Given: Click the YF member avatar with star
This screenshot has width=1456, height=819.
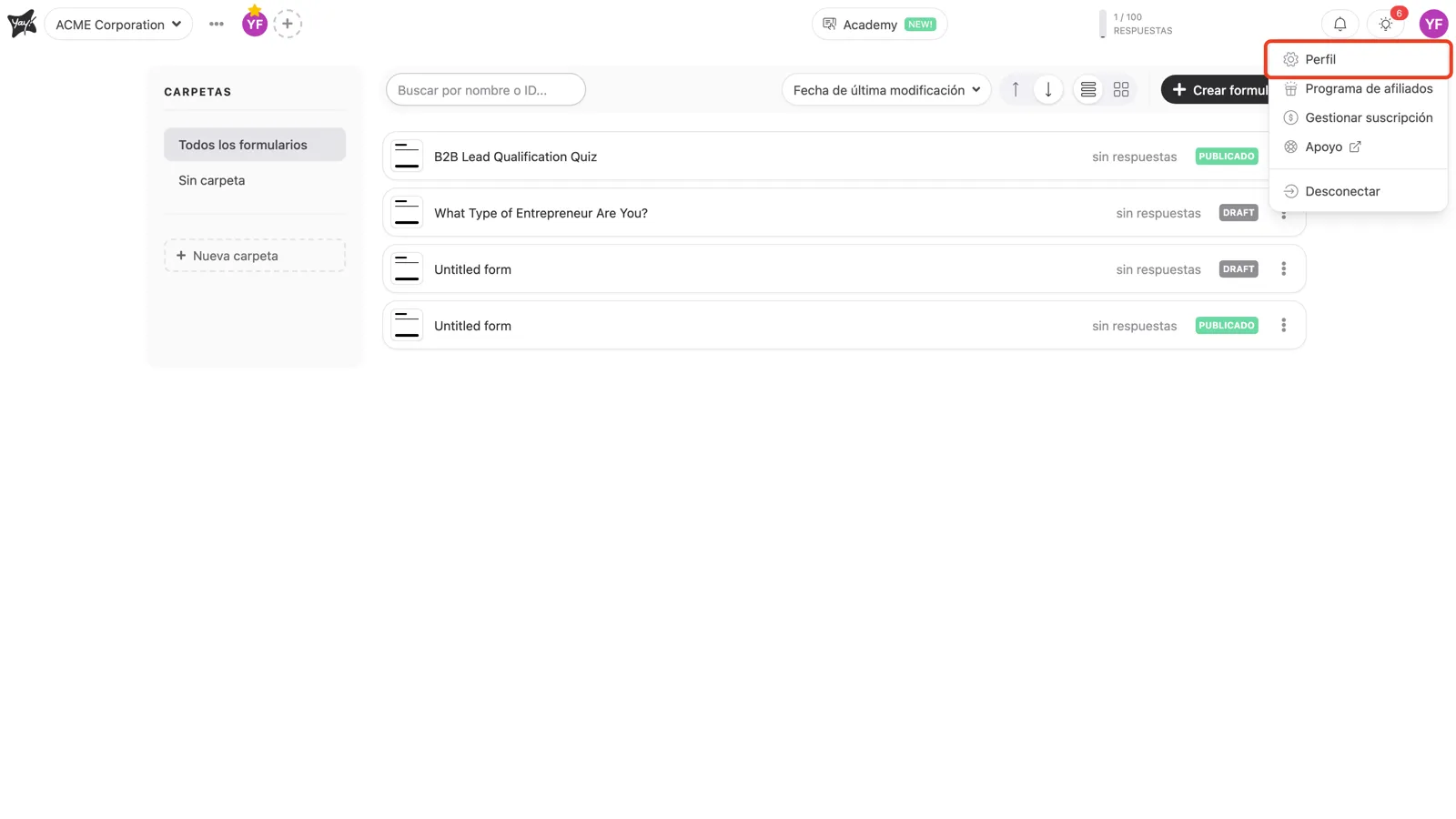Looking at the screenshot, I should coord(255,23).
